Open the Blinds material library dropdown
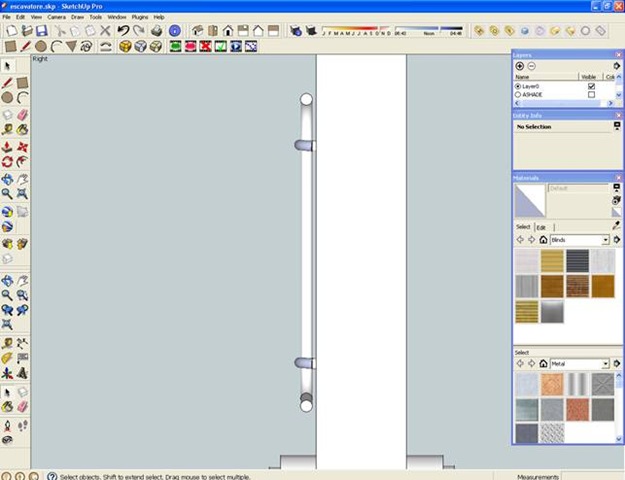Image resolution: width=625 pixels, height=480 pixels. click(x=605, y=240)
